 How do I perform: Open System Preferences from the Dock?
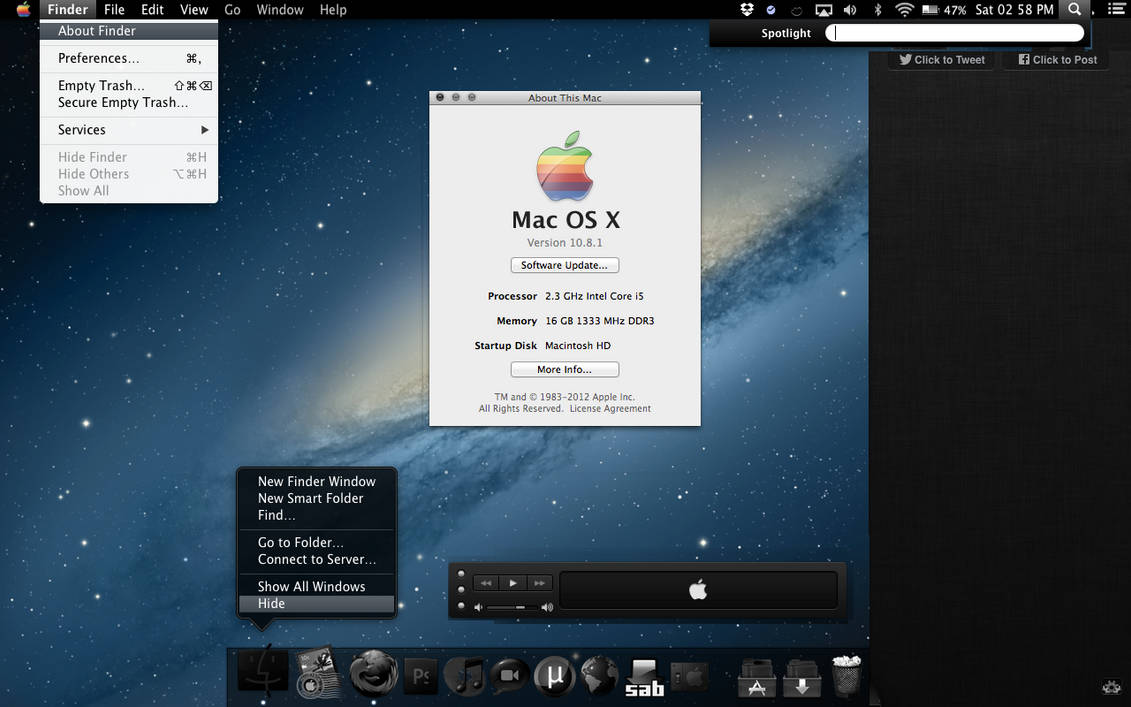(690, 677)
